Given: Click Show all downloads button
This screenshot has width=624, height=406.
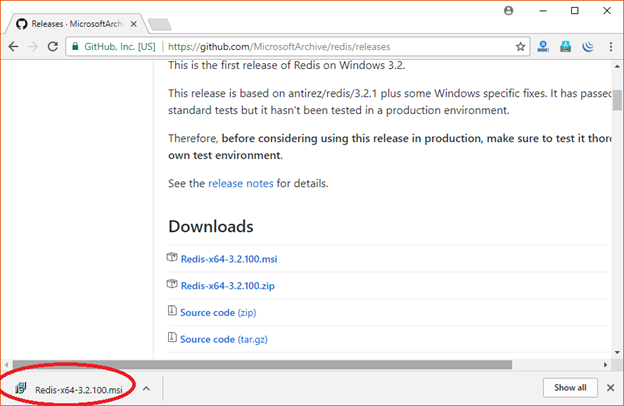Looking at the screenshot, I should point(570,387).
